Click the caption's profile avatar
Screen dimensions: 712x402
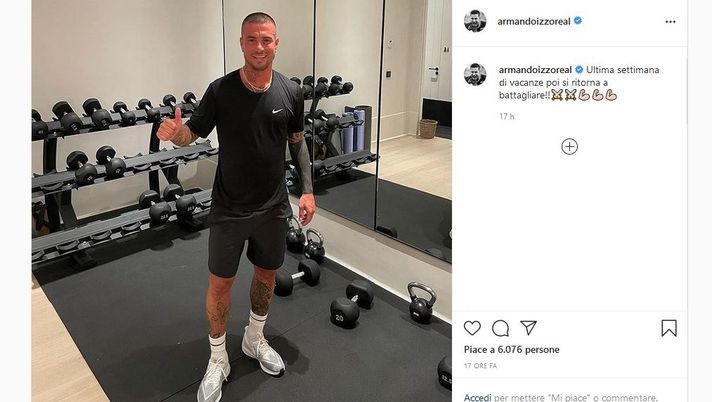tap(475, 74)
